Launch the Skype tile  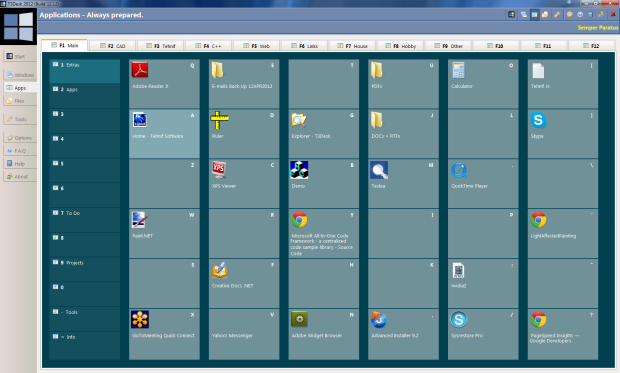(563, 134)
